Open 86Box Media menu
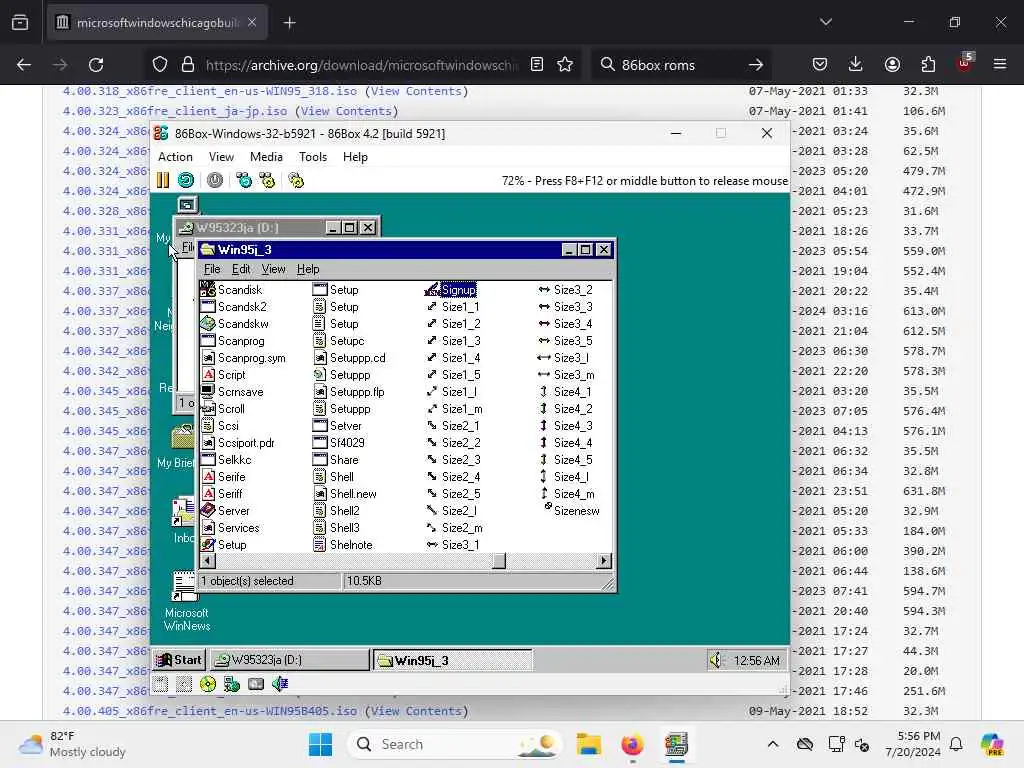 coord(266,157)
